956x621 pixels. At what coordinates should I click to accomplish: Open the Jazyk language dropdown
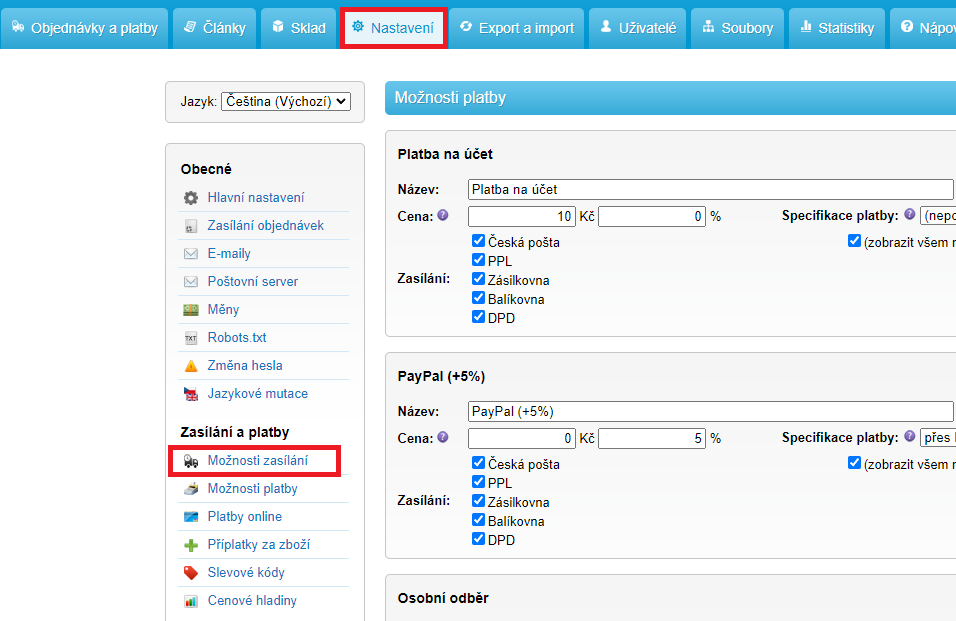285,101
